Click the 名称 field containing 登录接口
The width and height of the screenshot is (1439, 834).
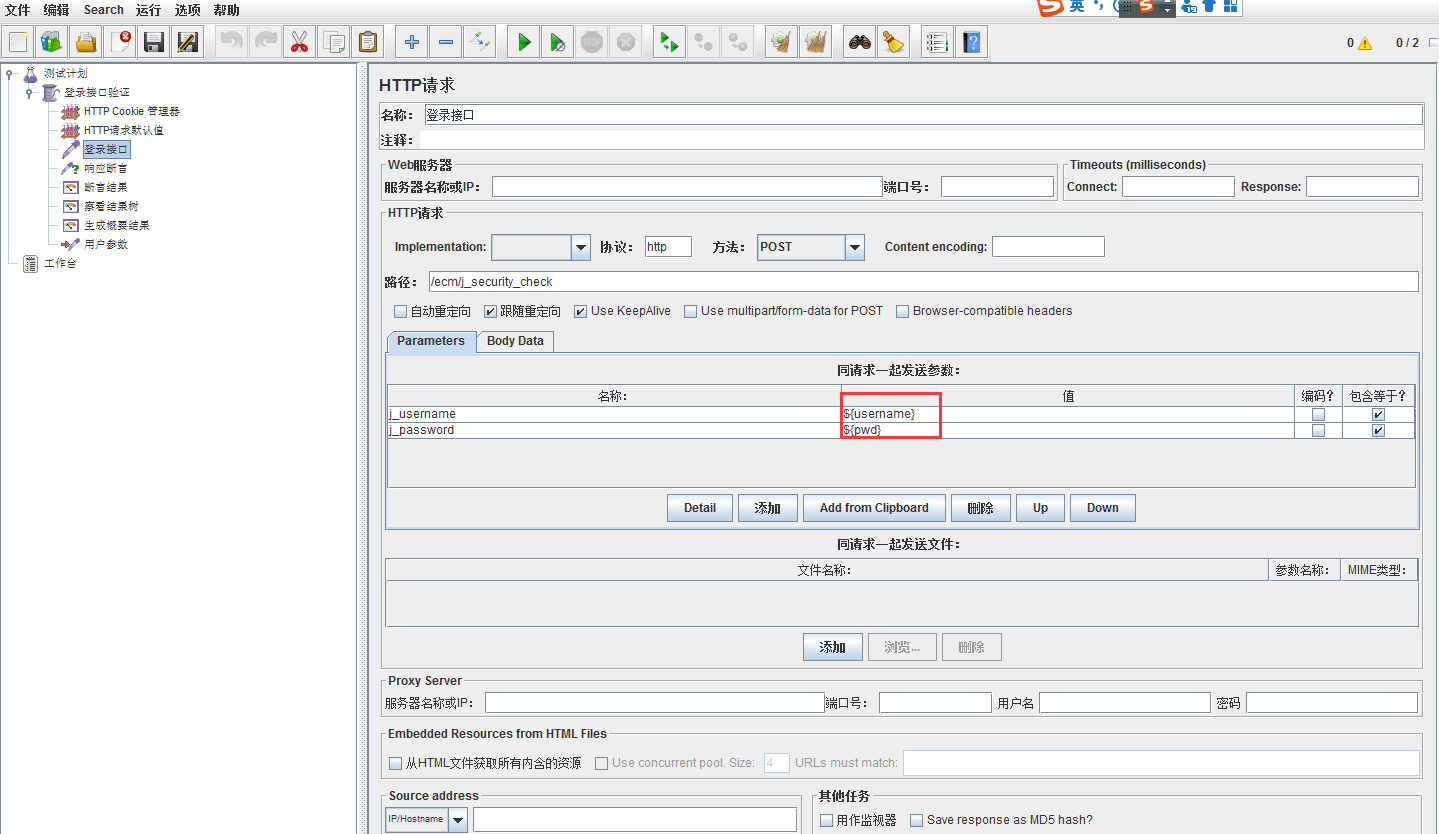click(x=923, y=115)
